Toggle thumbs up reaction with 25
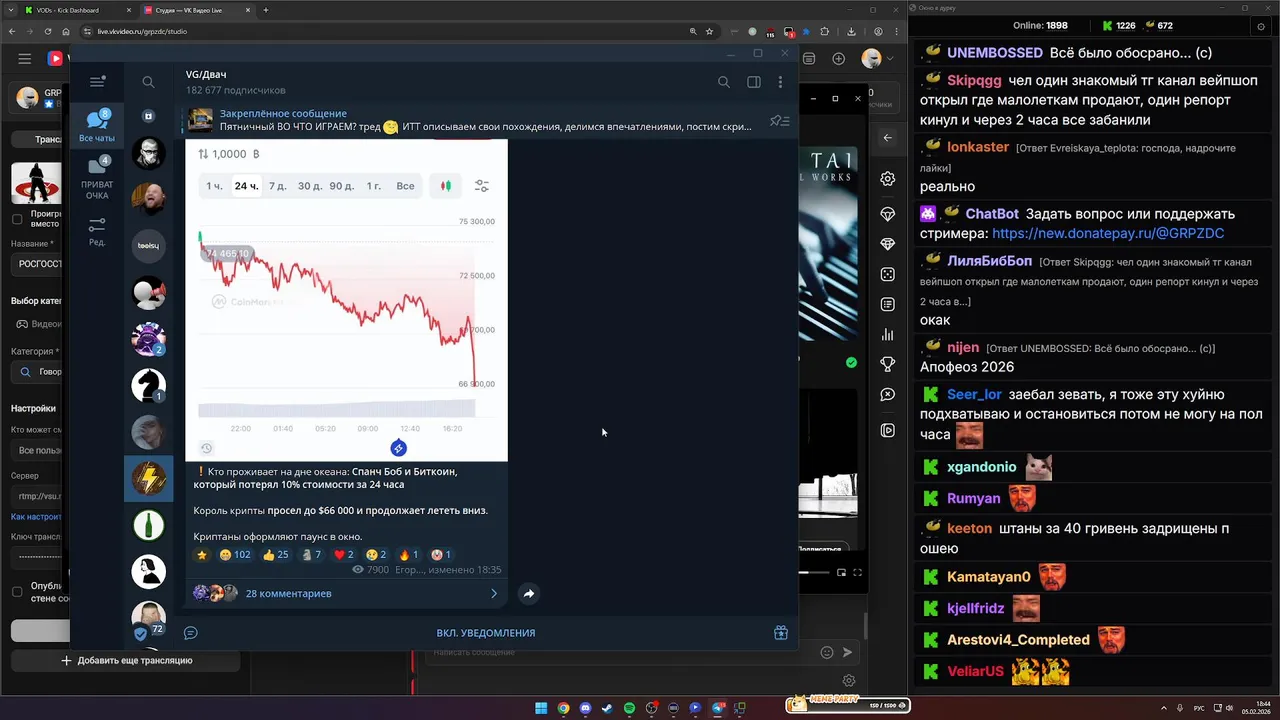Screen dimensions: 1280x720 point(275,554)
